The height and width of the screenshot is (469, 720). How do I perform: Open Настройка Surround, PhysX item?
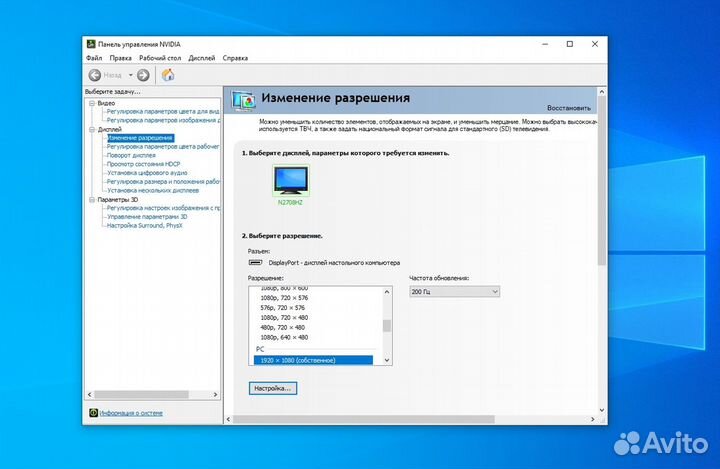pyautogui.click(x=145, y=226)
